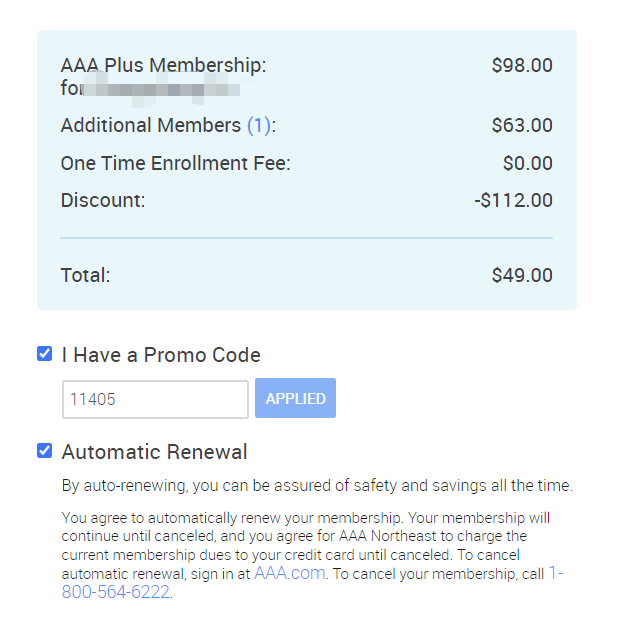Click the 'By auto-renewing' description sentence
The width and height of the screenshot is (638, 637).
click(x=317, y=486)
